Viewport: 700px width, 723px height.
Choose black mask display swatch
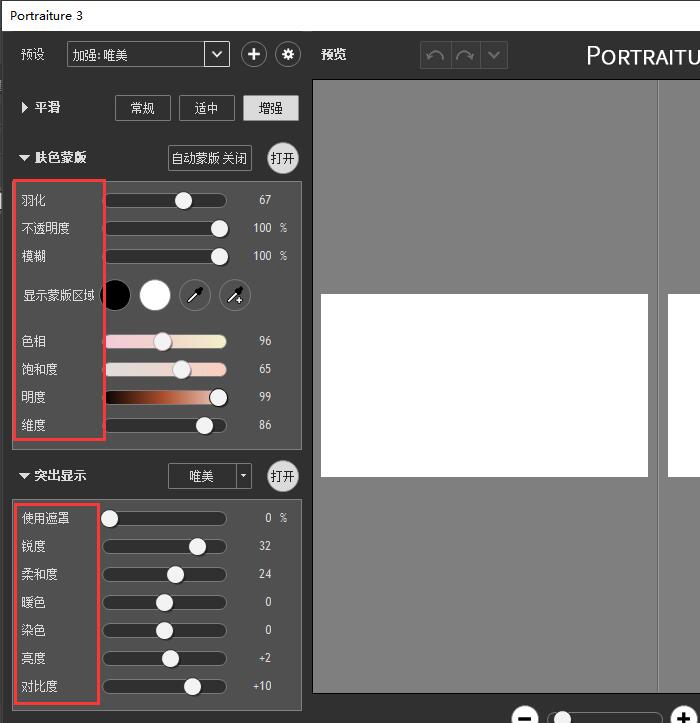[115, 295]
